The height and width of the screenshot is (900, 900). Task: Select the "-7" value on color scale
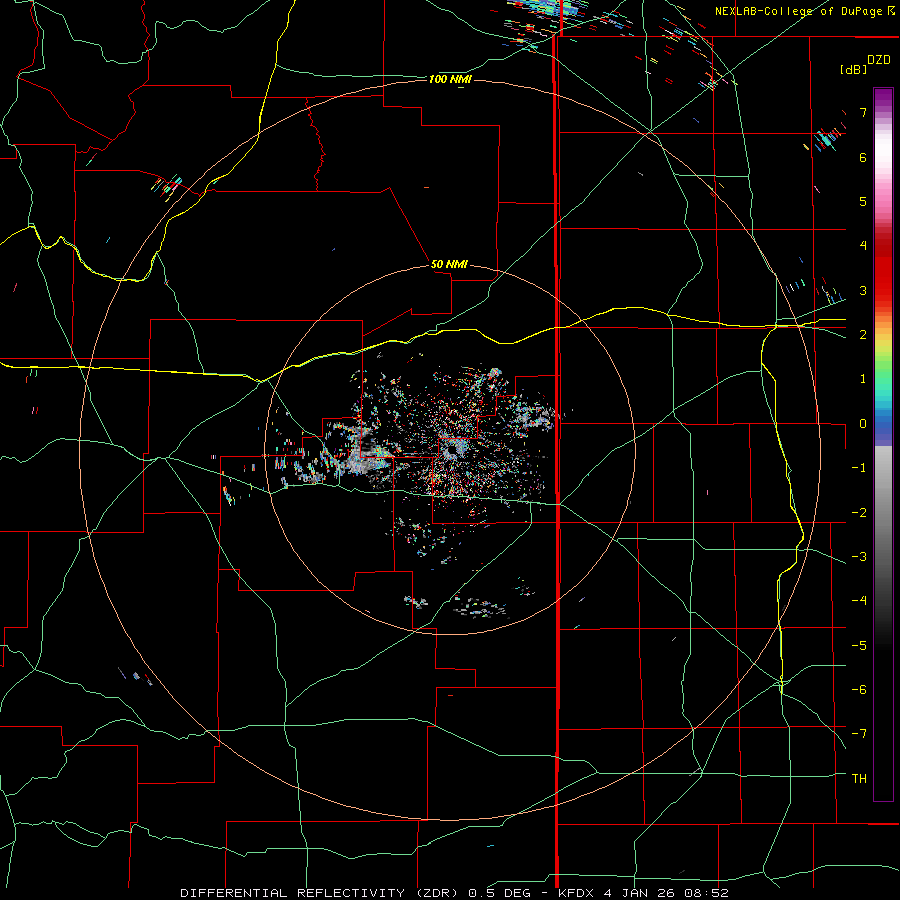[x=859, y=734]
